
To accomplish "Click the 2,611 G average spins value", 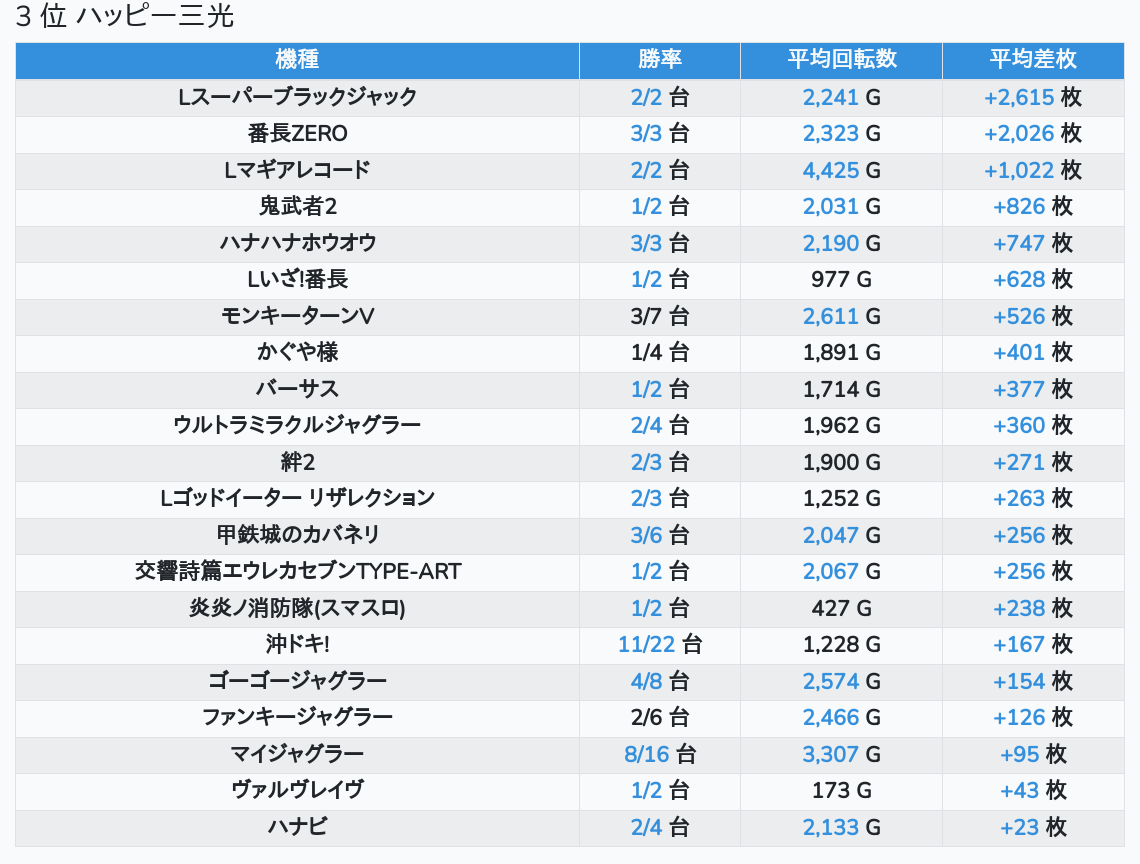I will point(841,316).
